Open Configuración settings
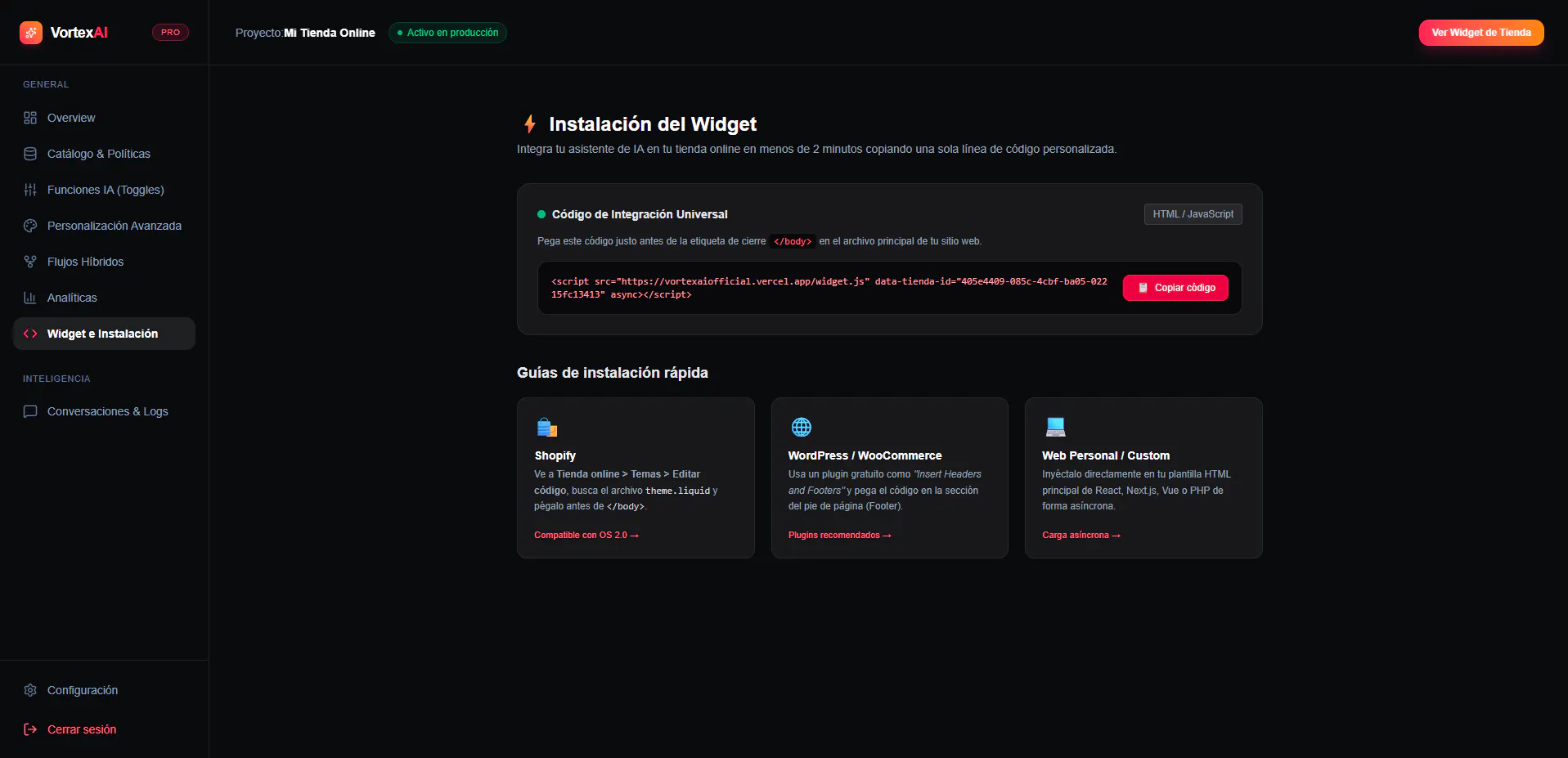This screenshot has width=1568, height=758. click(x=104, y=690)
